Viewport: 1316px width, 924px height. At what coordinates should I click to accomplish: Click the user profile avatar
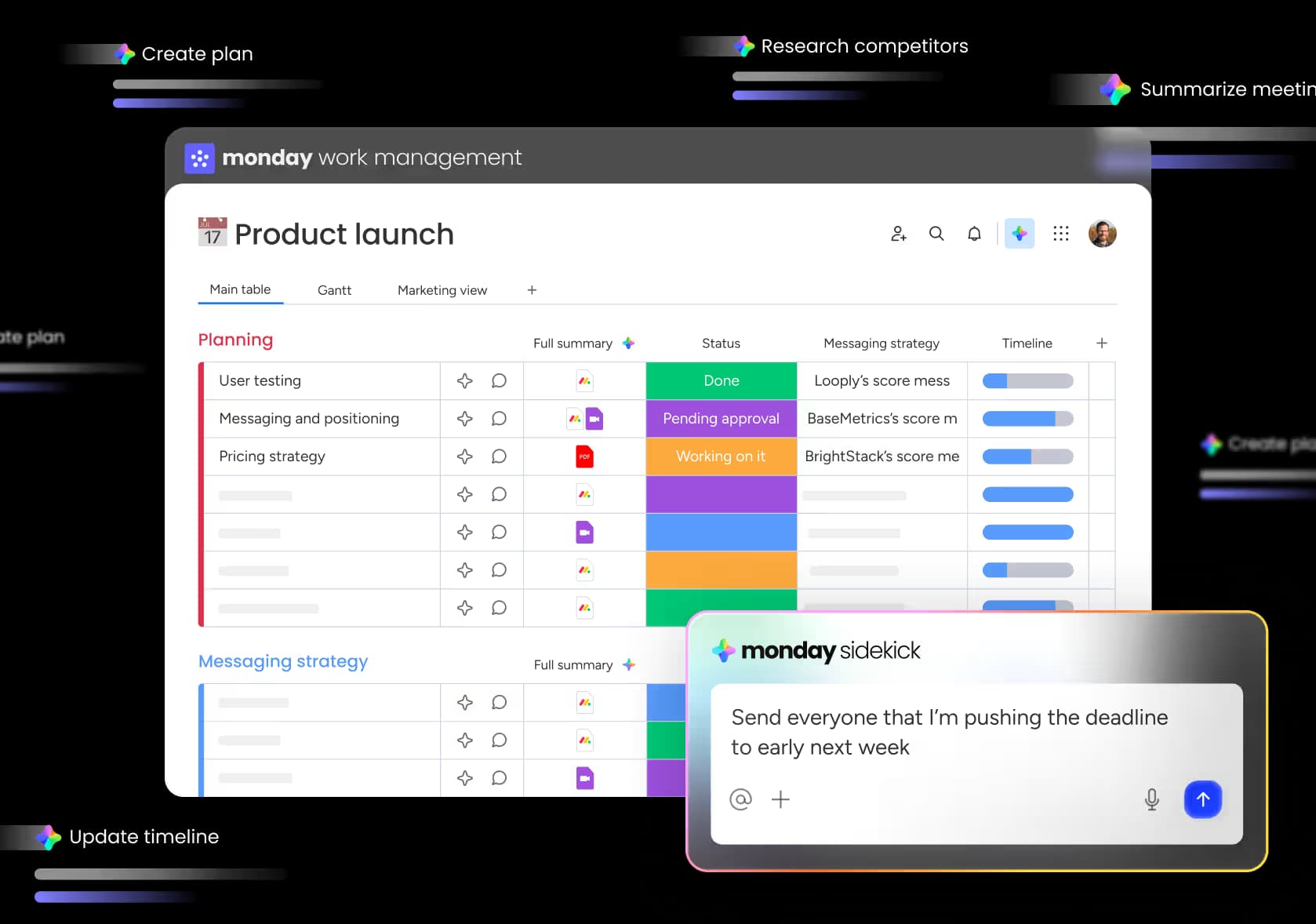click(x=1103, y=234)
